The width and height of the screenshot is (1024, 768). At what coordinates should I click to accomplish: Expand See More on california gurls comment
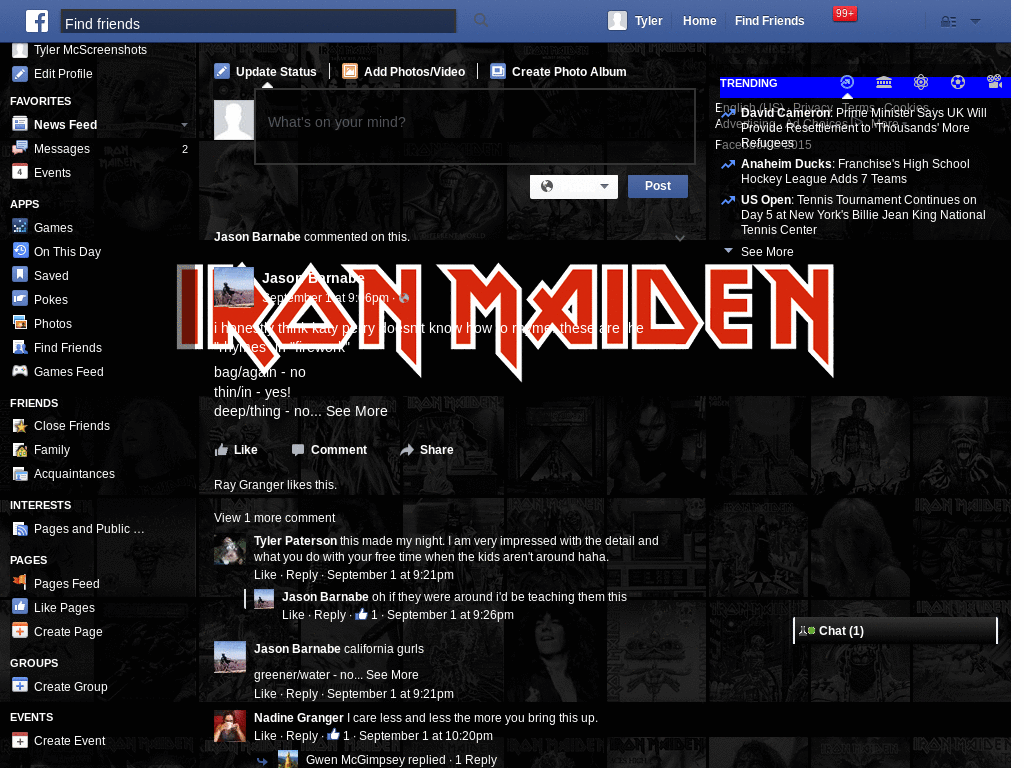coord(392,675)
